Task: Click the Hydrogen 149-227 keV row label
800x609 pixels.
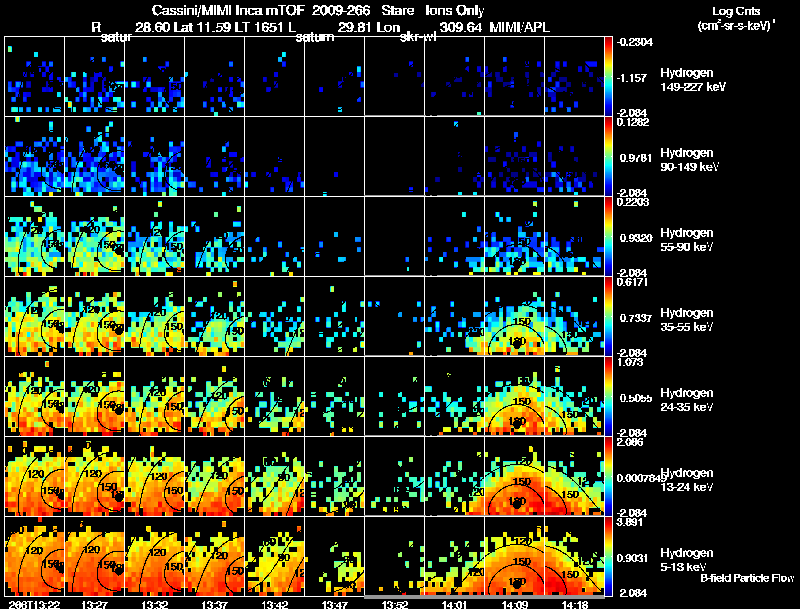Action: 693,80
